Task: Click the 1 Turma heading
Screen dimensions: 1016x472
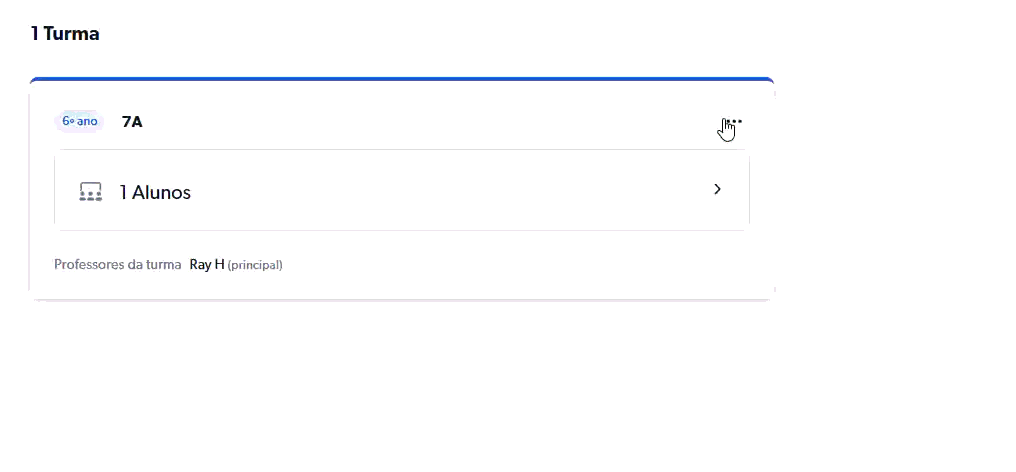Action: pyautogui.click(x=65, y=34)
